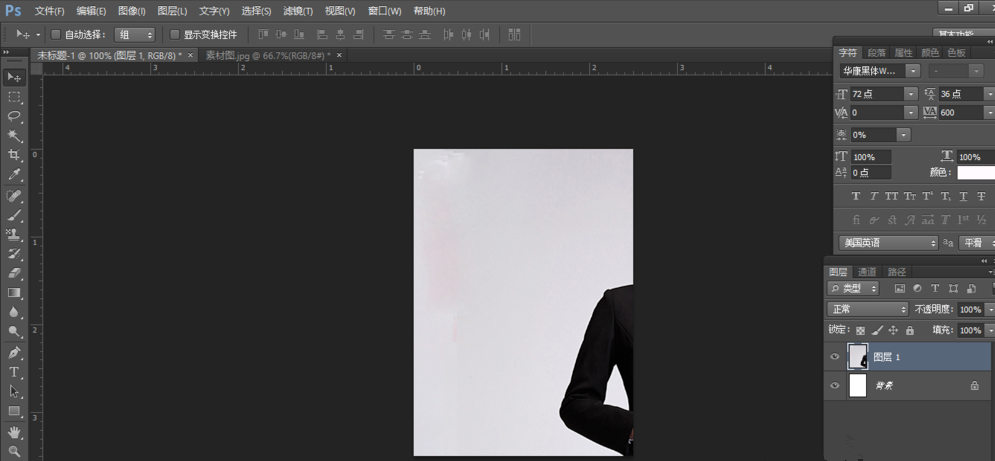The image size is (995, 461).
Task: Open the 滤镜(T) menu
Action: pos(298,11)
